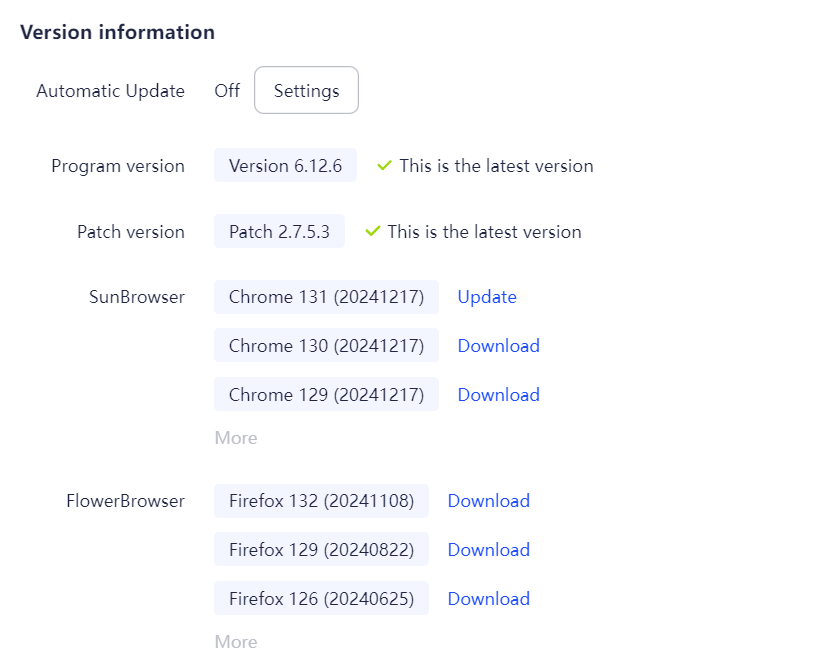Click the Off status for Automatic Update

tap(227, 90)
